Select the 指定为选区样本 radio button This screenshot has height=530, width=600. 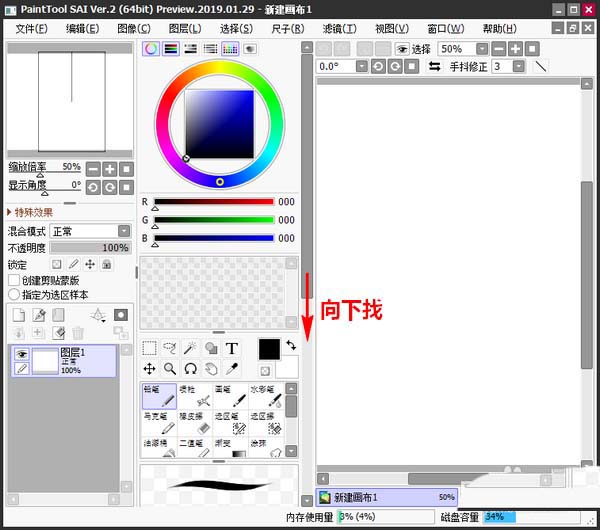click(x=14, y=294)
